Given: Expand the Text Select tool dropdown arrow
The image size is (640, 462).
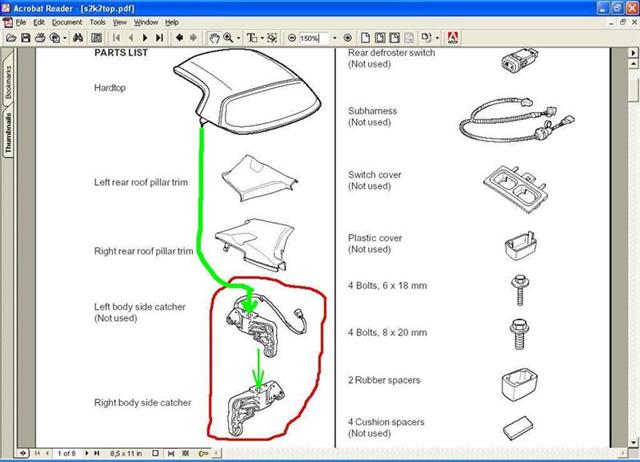Looking at the screenshot, I should point(262,38).
